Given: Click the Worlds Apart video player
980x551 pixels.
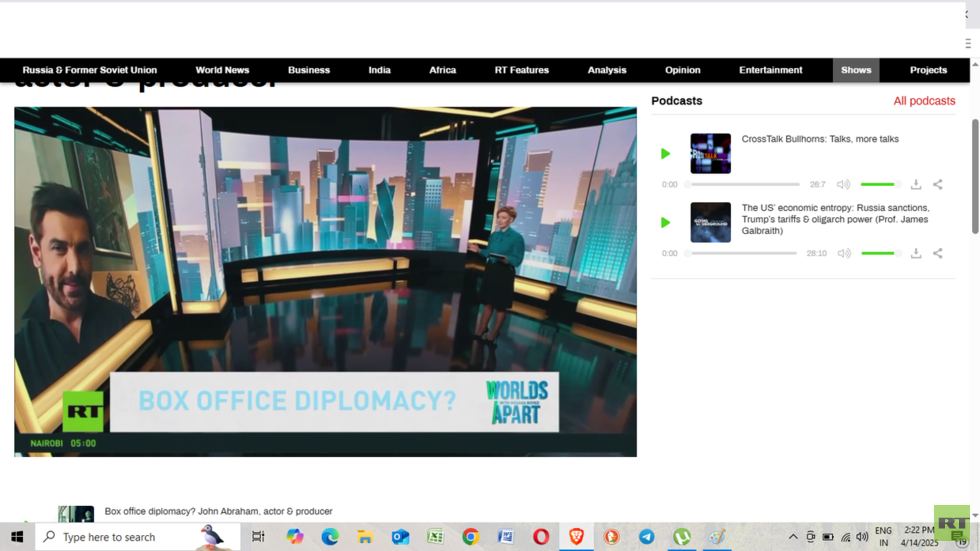Looking at the screenshot, I should 326,282.
